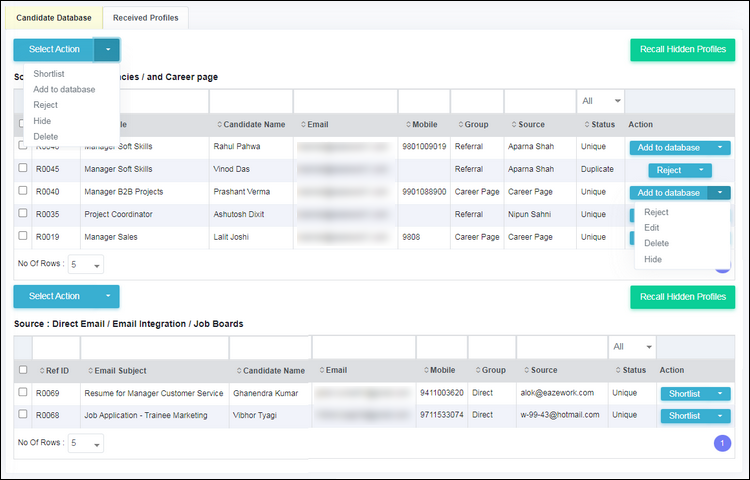
Task: Click Reject button for Vinod Das
Action: [x=669, y=170]
